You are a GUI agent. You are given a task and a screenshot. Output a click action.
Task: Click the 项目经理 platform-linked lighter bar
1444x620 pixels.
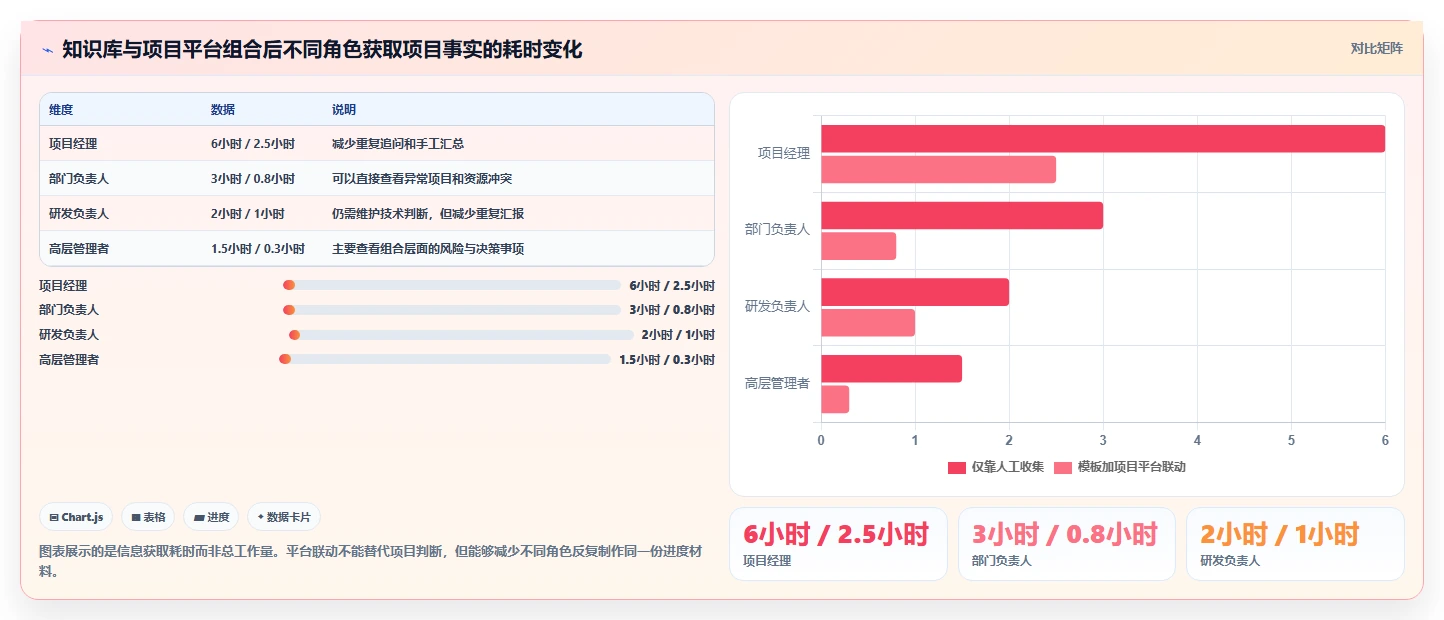pyautogui.click(x=938, y=170)
